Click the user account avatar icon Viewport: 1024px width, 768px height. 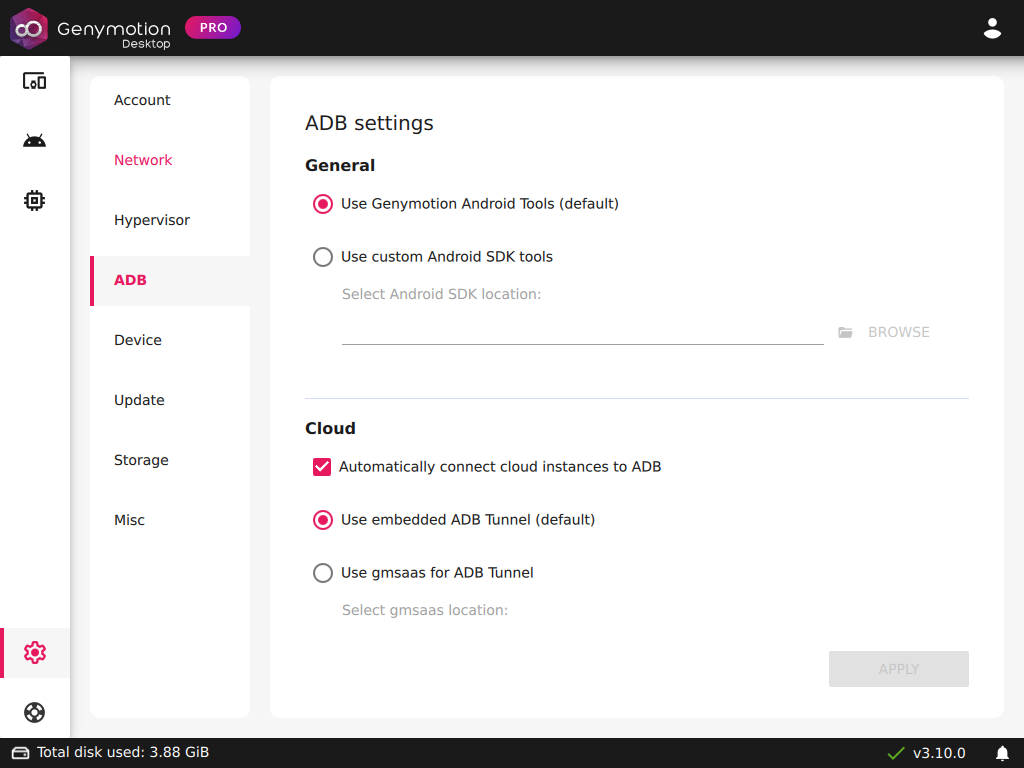[992, 28]
